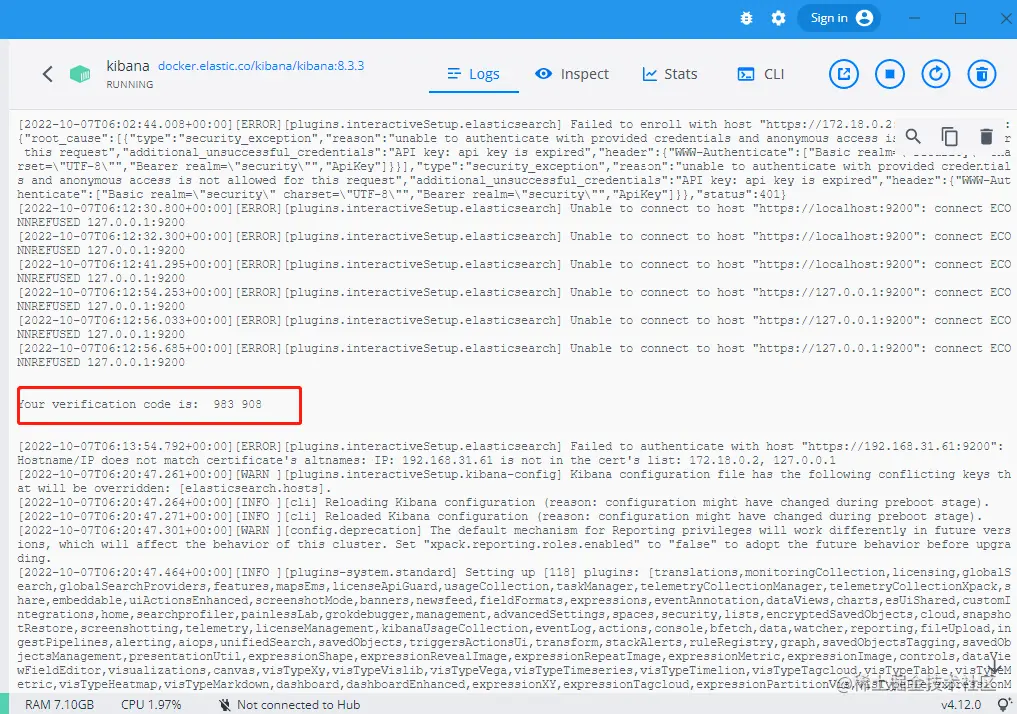Screen dimensions: 1017x714
Task: Open the CLI tab
Action: tap(761, 74)
